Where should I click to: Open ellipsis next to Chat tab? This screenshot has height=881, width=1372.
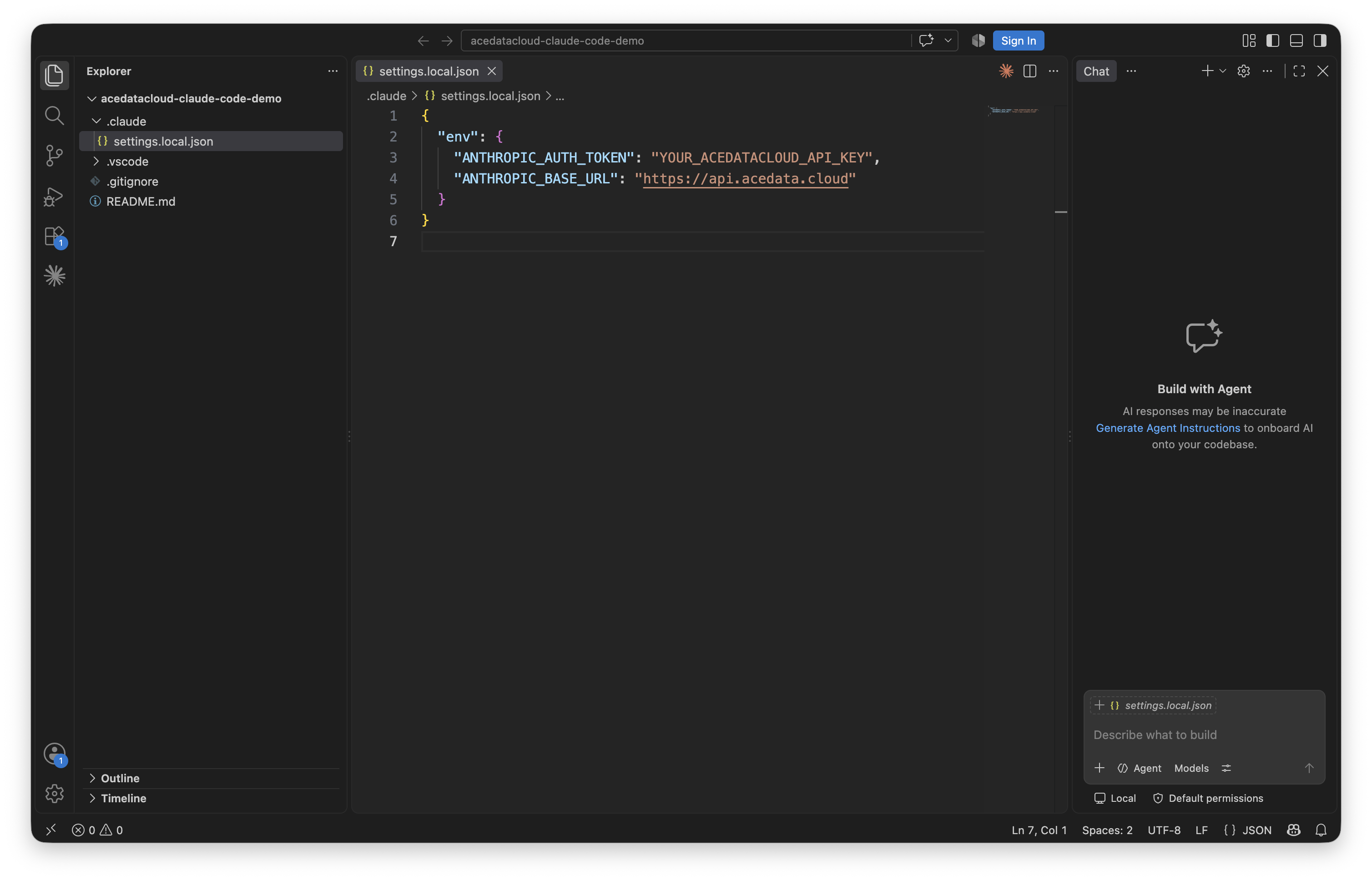pyautogui.click(x=1131, y=71)
